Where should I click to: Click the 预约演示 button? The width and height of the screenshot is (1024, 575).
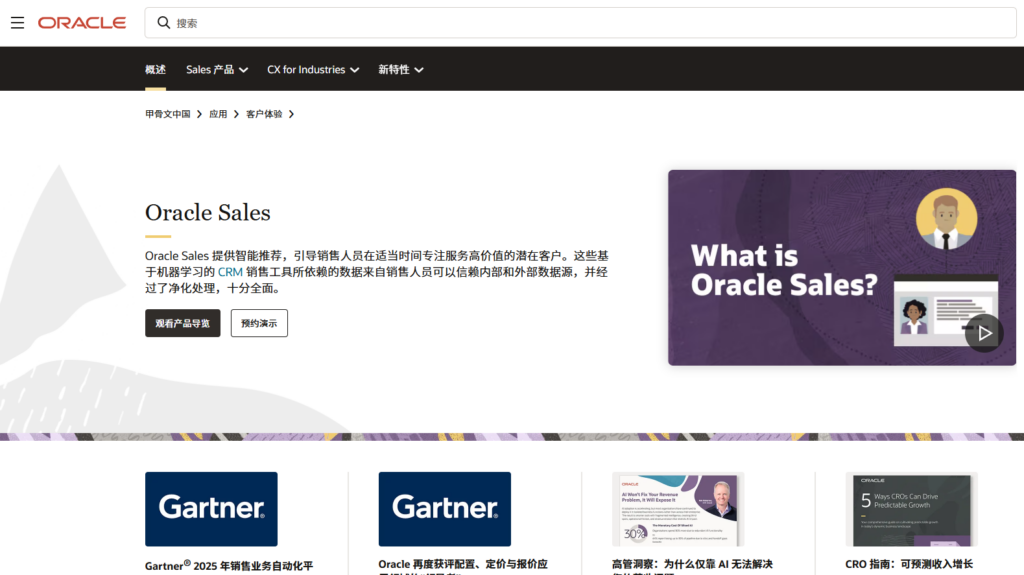(x=259, y=323)
